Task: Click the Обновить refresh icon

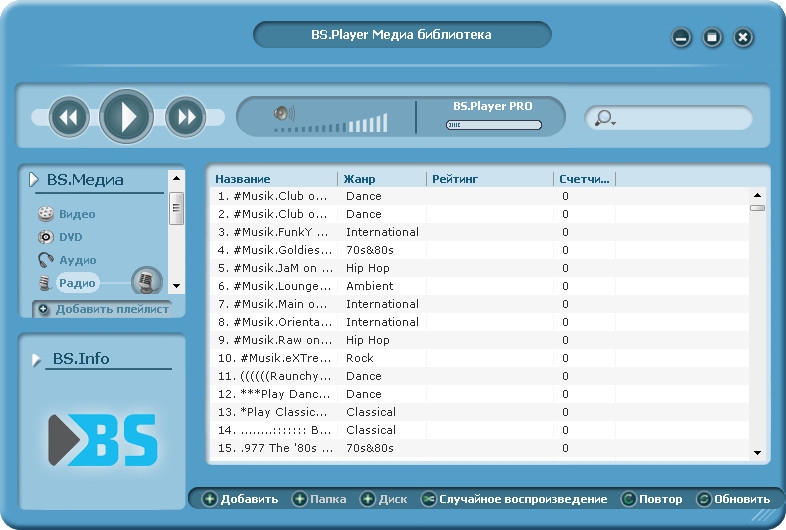Action: tap(704, 499)
